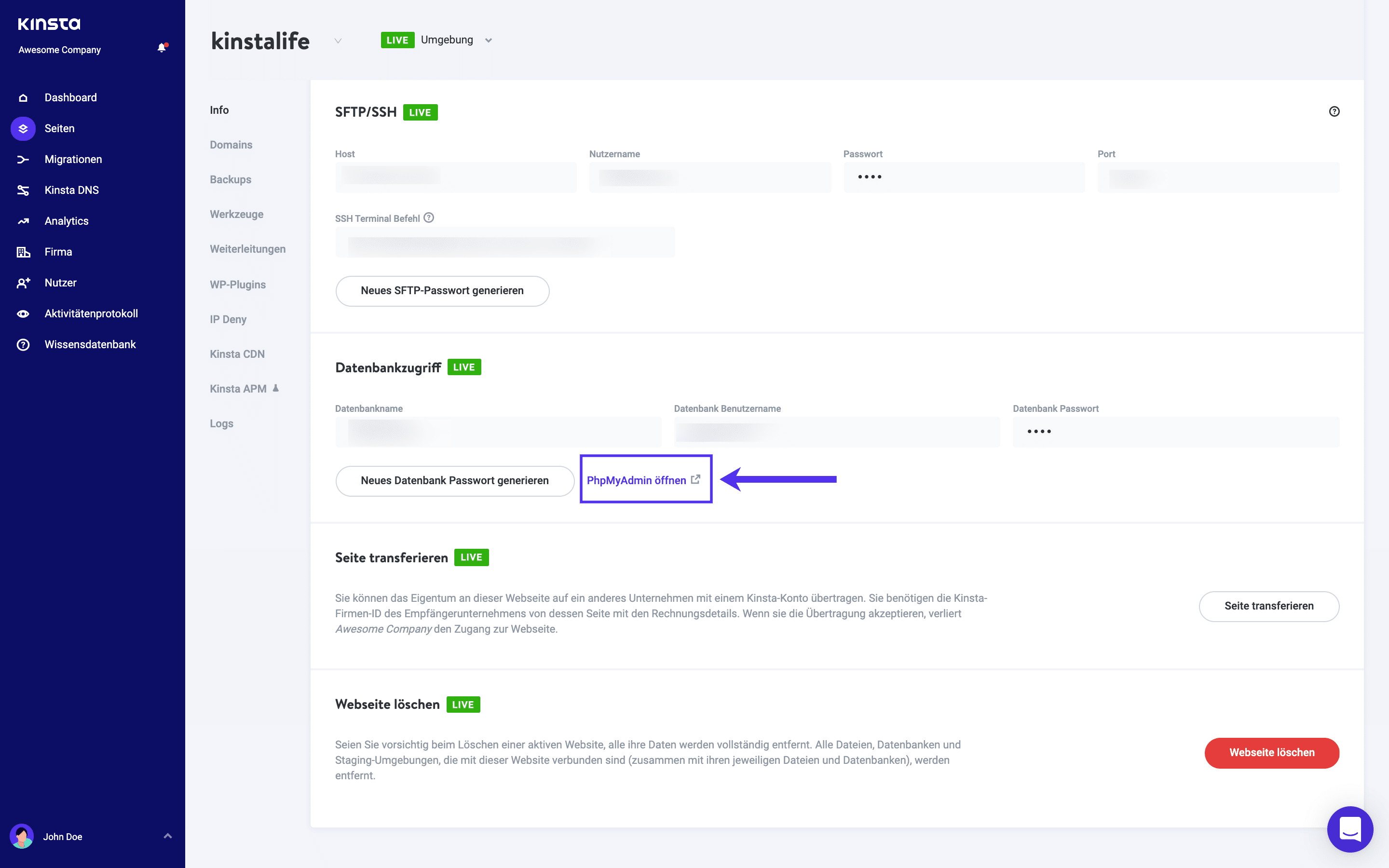Click Seite transferieren transfer button
The image size is (1389, 868).
[1268, 605]
